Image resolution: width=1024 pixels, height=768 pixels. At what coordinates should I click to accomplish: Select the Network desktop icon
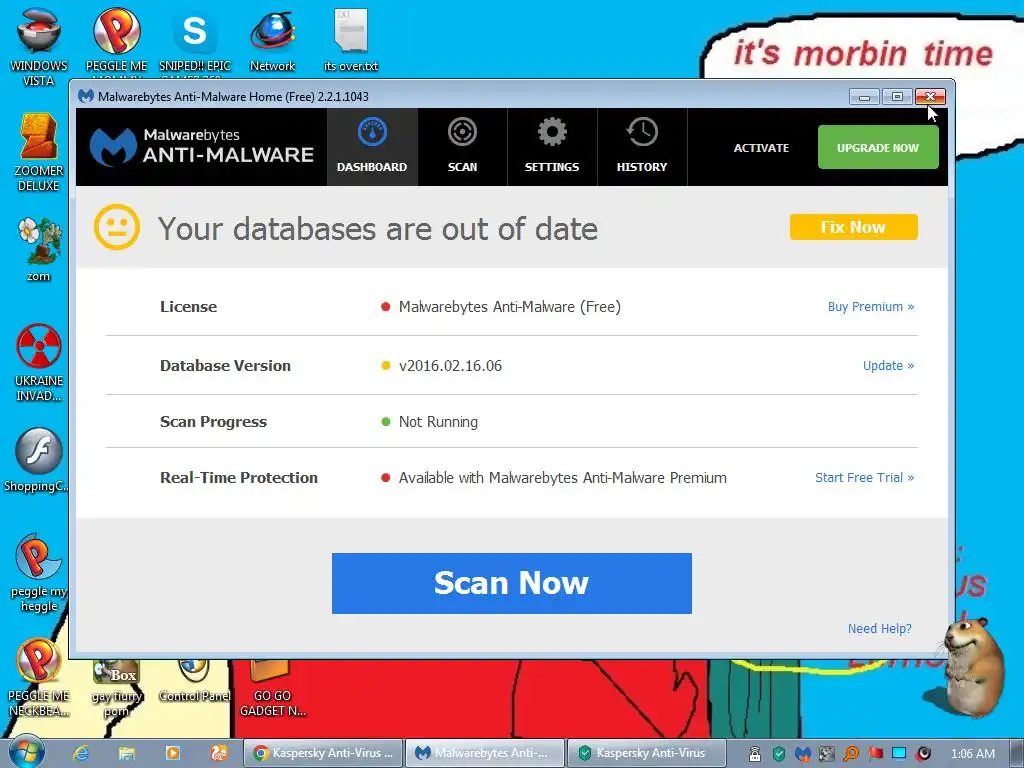click(272, 40)
